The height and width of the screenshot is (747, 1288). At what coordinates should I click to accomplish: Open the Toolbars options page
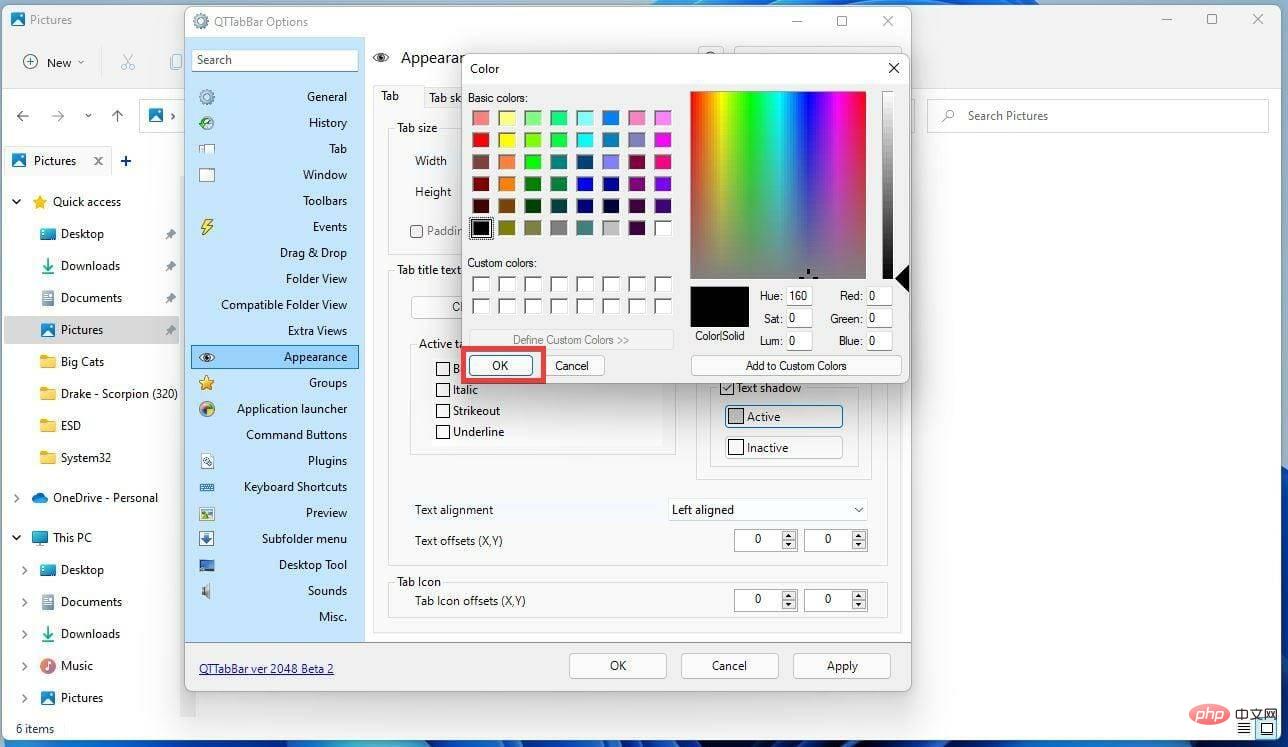click(325, 201)
